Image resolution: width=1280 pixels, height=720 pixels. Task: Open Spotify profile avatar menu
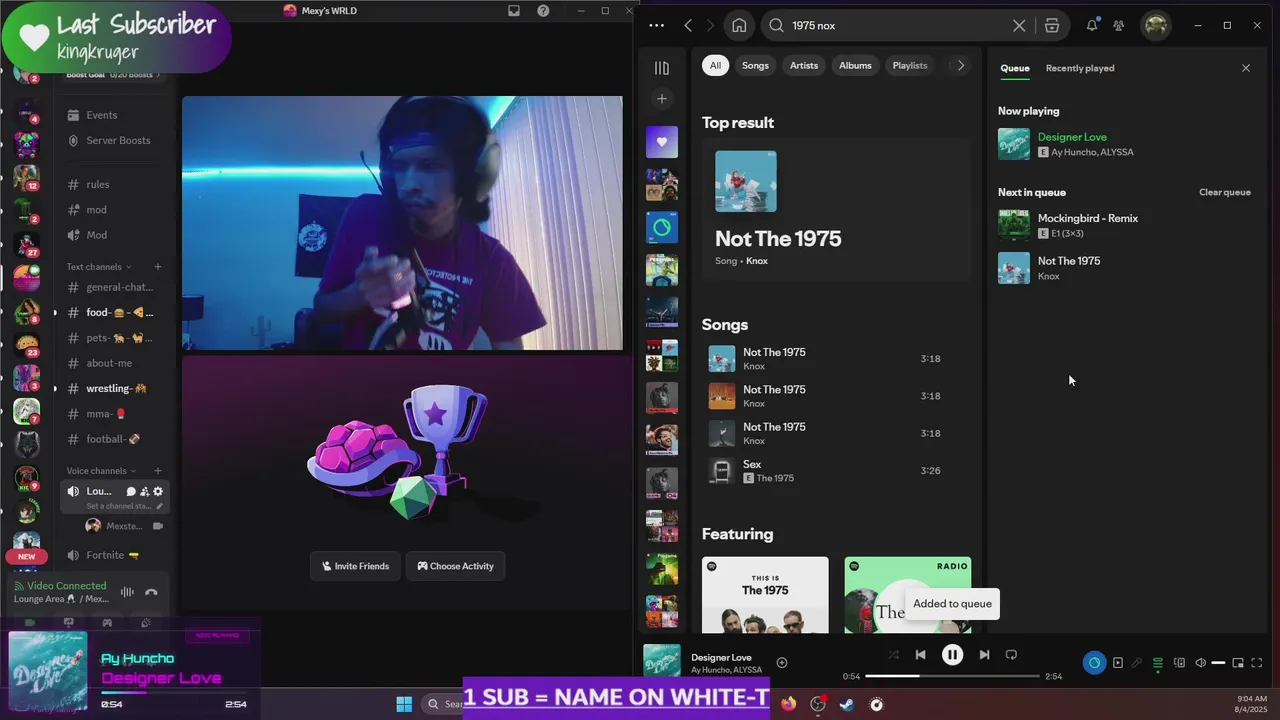pos(1156,25)
